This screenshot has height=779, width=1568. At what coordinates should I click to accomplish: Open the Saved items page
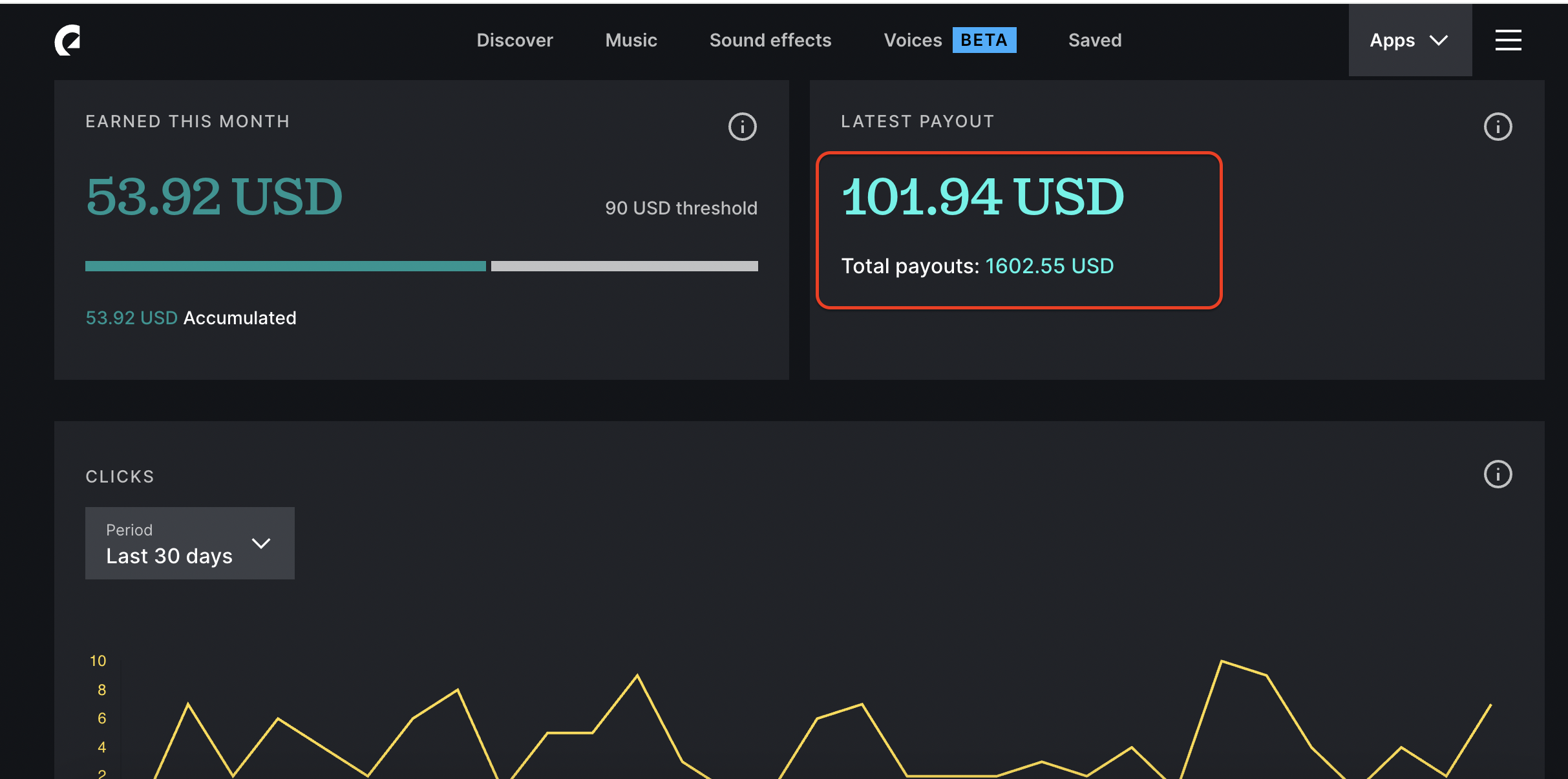(x=1095, y=40)
